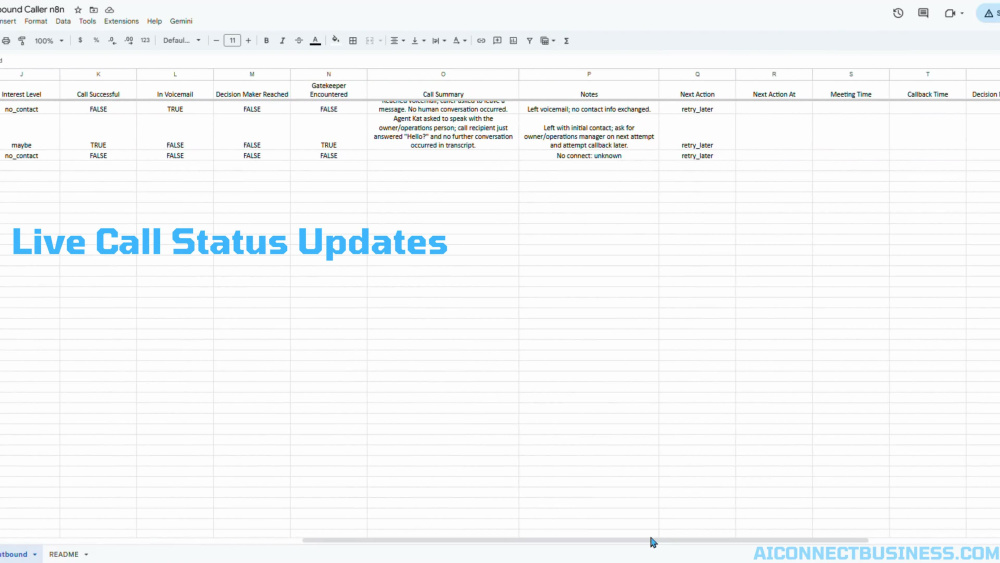Toggle bold formatting
The height and width of the screenshot is (563, 1000).
pos(266,40)
